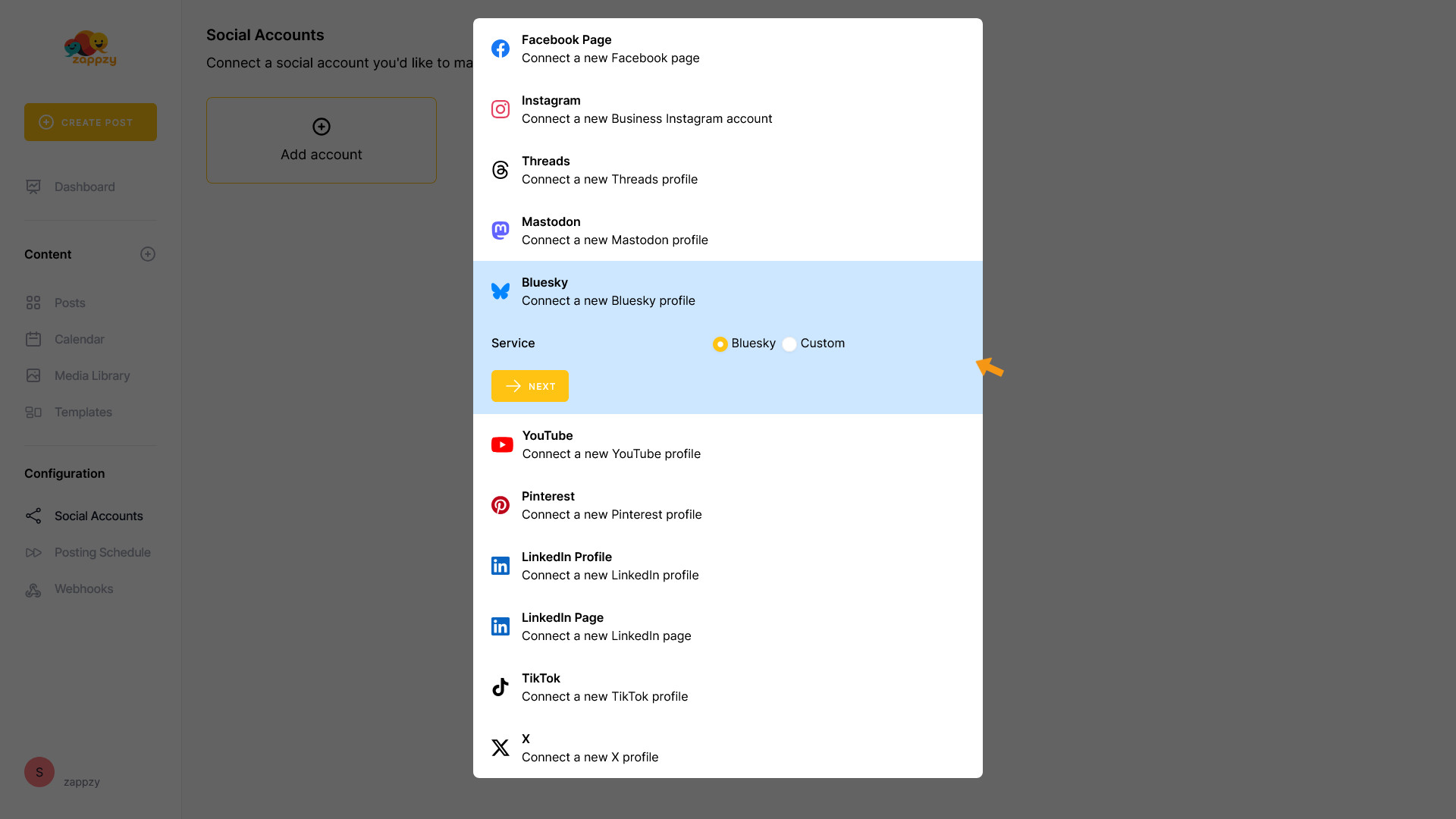Click 'Connect a new Business Instagram account' text

pyautogui.click(x=647, y=118)
